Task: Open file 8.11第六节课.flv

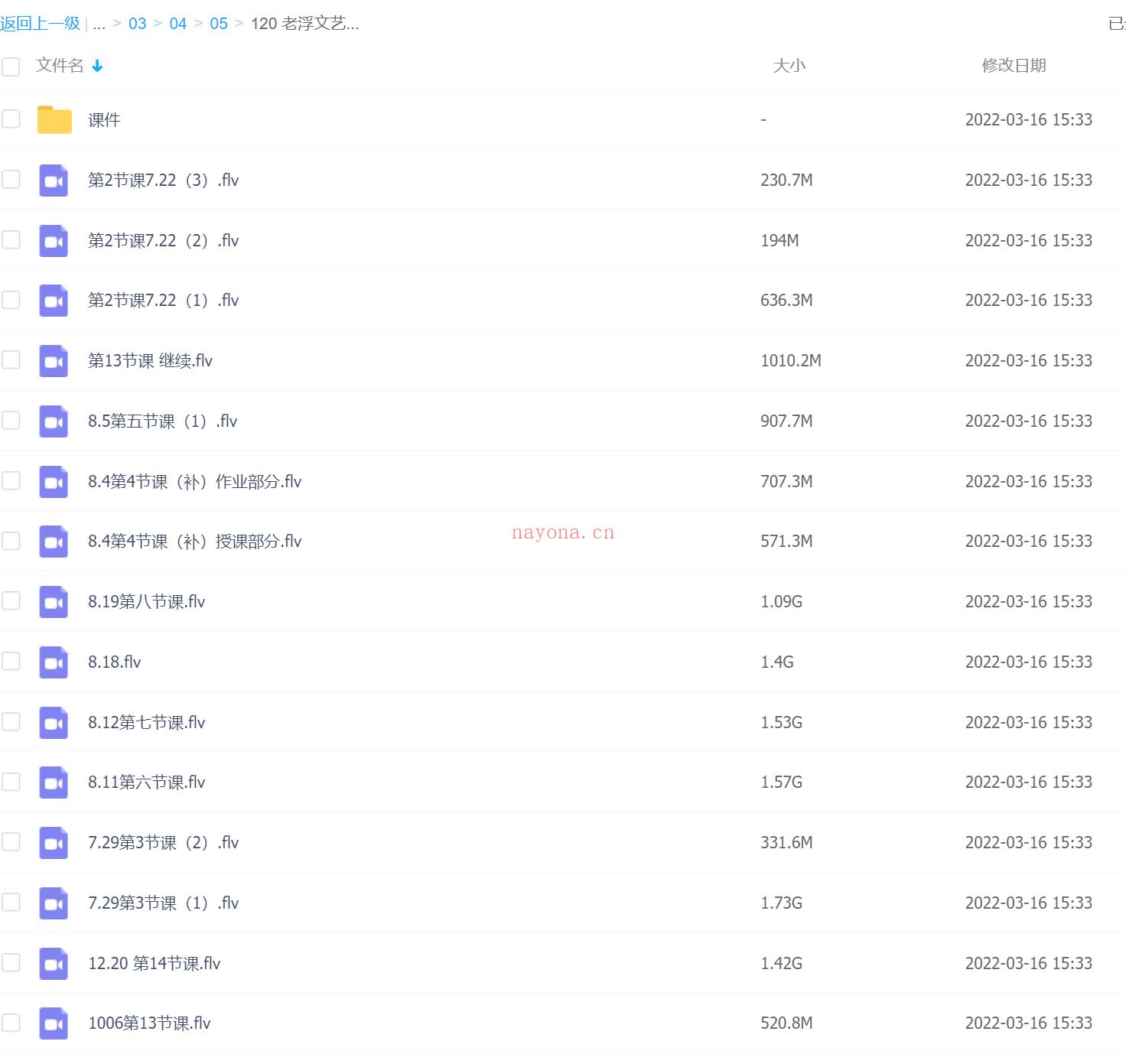Action: click(147, 783)
